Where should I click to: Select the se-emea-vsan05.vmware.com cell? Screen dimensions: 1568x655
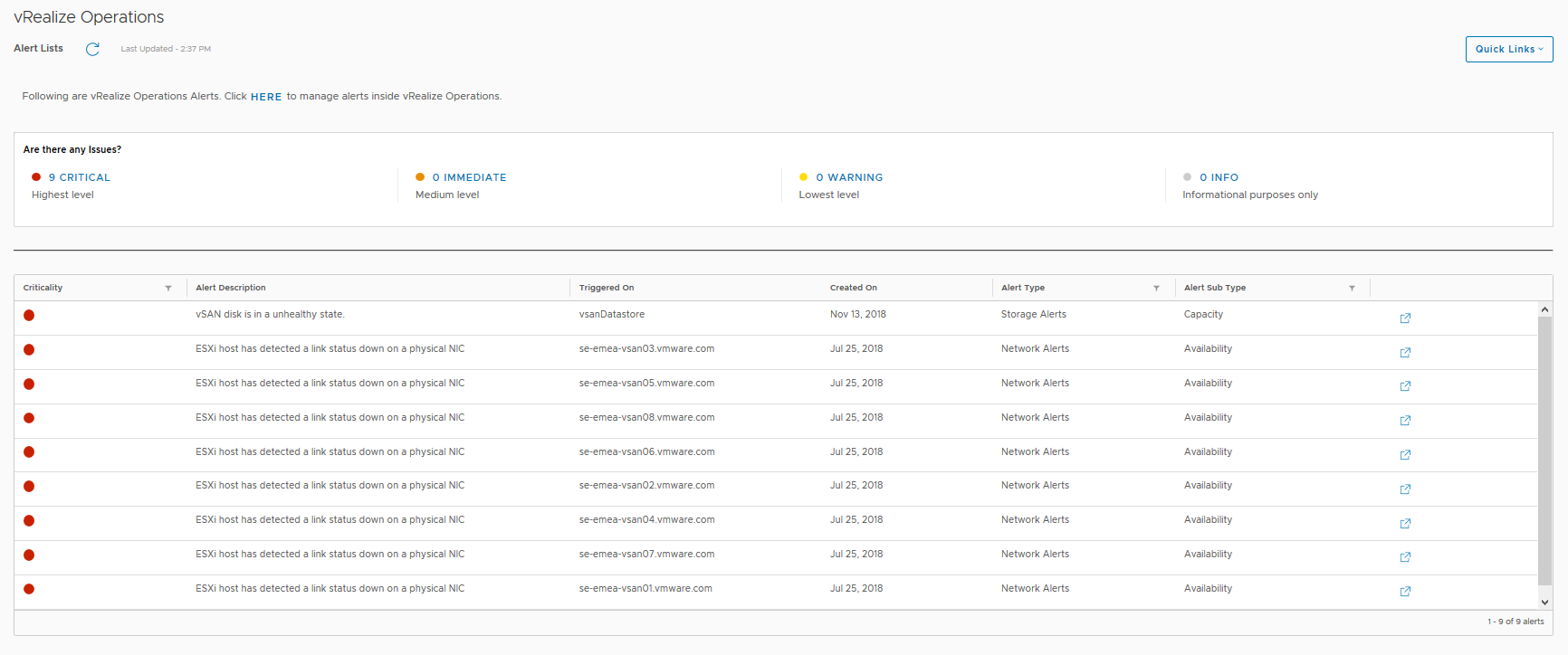646,384
